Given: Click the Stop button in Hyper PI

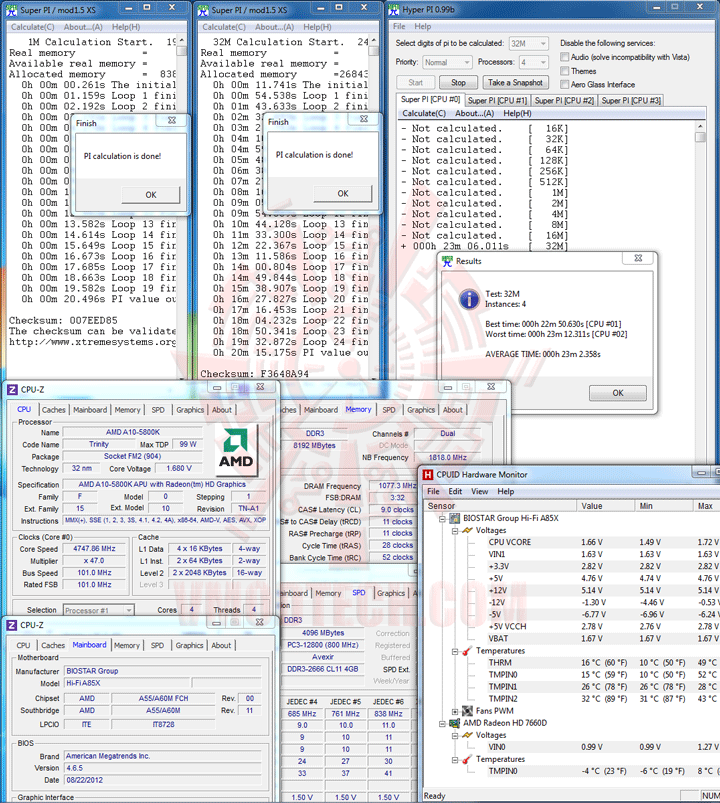Looking at the screenshot, I should point(458,82).
